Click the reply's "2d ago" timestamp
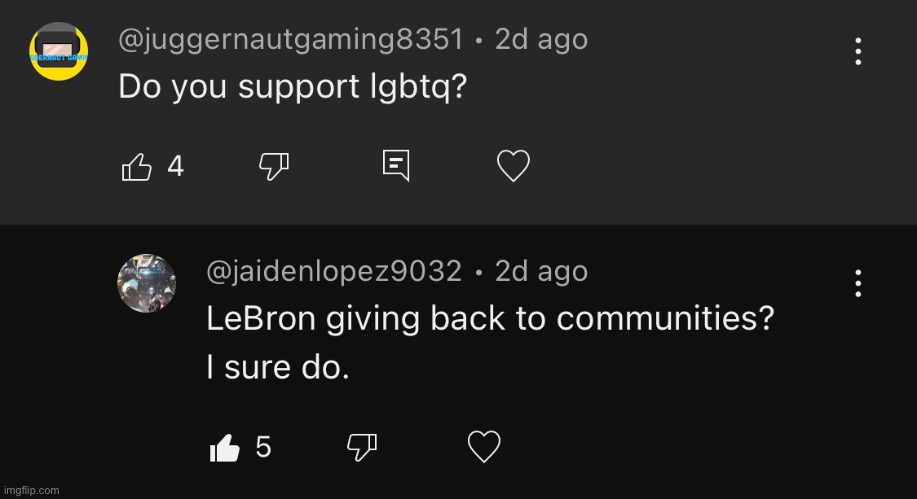917x499 pixels. [541, 271]
